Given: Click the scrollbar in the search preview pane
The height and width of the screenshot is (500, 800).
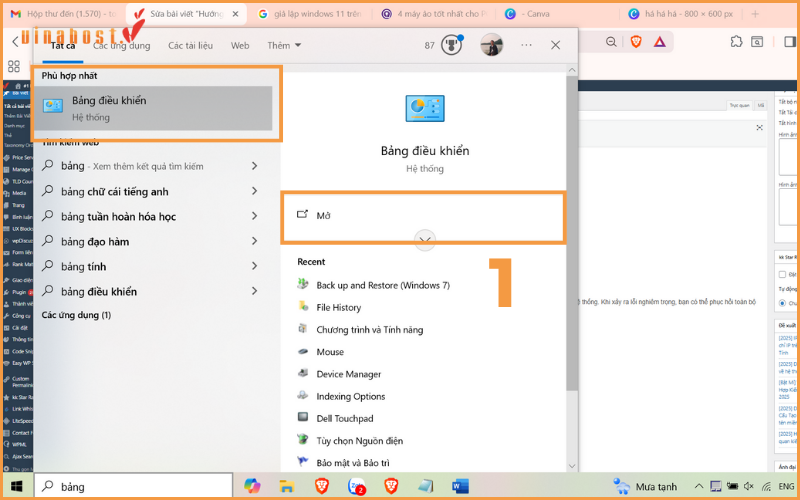Looking at the screenshot, I should (x=572, y=250).
